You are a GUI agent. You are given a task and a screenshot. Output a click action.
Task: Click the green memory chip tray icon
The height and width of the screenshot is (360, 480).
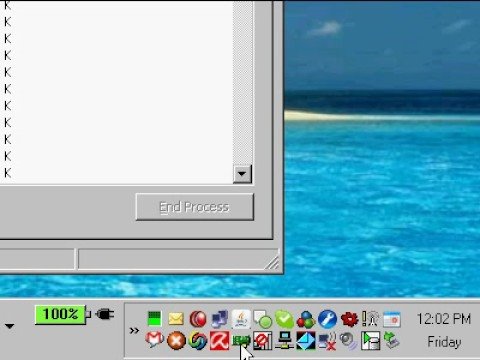[x=241, y=340]
